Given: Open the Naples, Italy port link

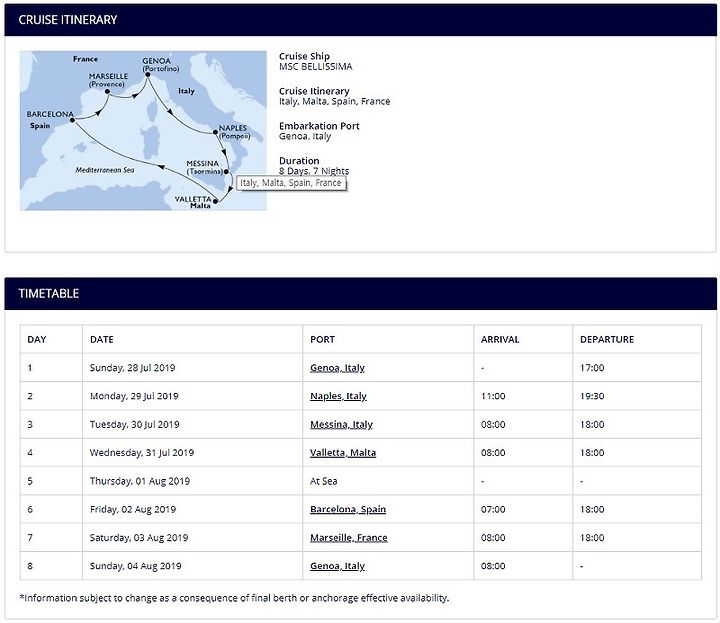Looking at the screenshot, I should (x=338, y=396).
